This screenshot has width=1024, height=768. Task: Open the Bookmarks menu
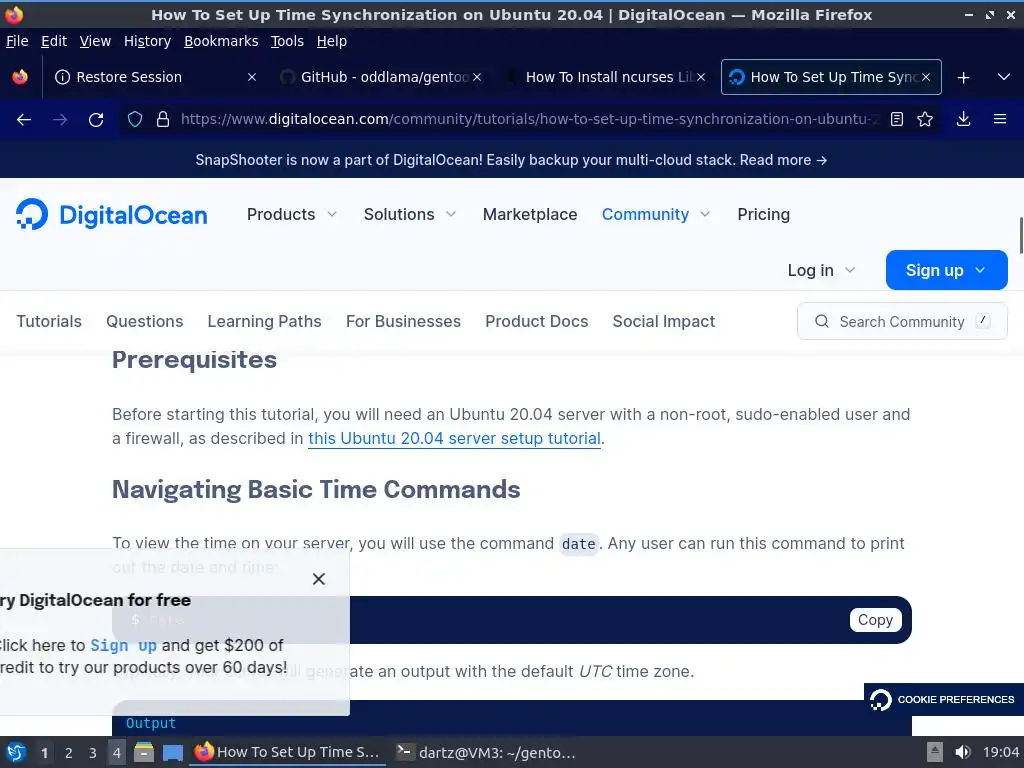[x=221, y=41]
